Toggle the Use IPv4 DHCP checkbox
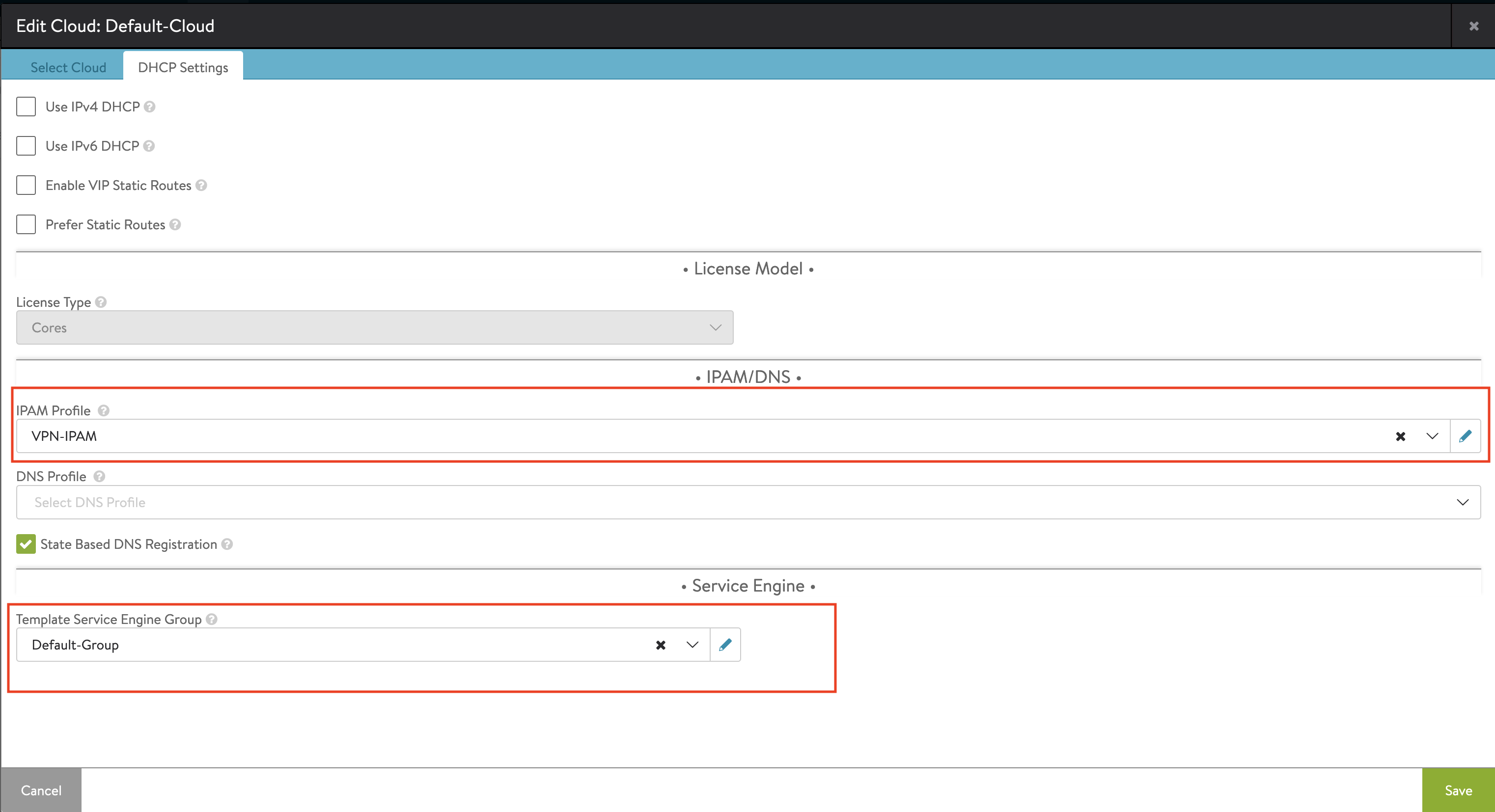Viewport: 1495px width, 812px height. click(26, 106)
